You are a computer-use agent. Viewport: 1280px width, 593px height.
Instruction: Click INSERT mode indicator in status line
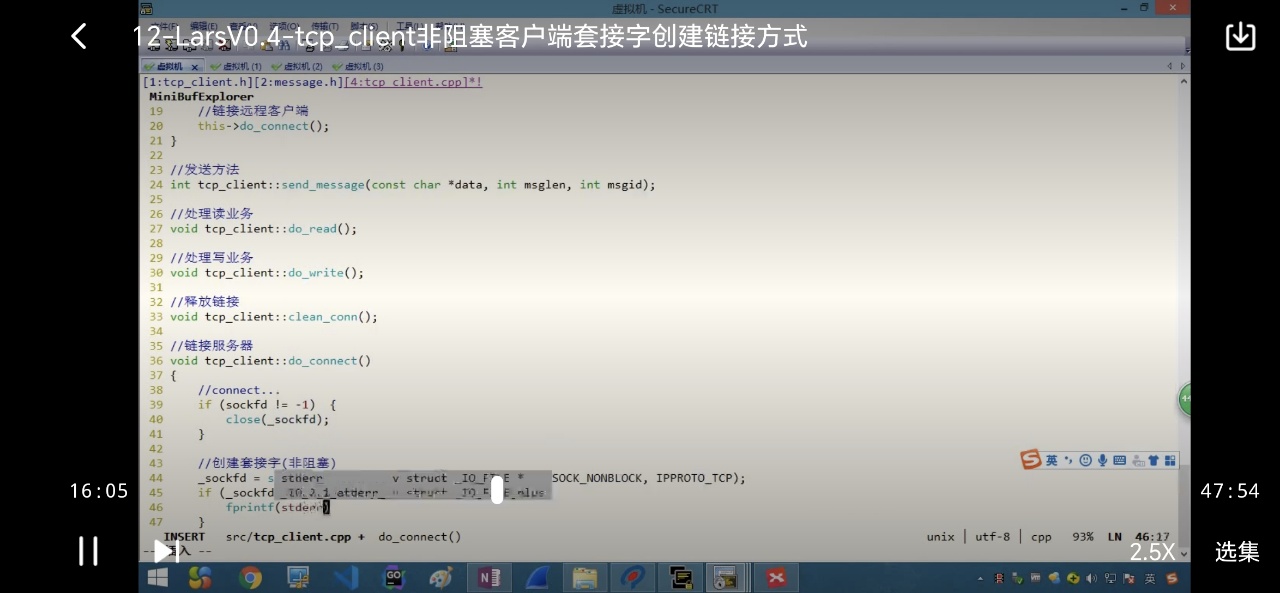185,537
